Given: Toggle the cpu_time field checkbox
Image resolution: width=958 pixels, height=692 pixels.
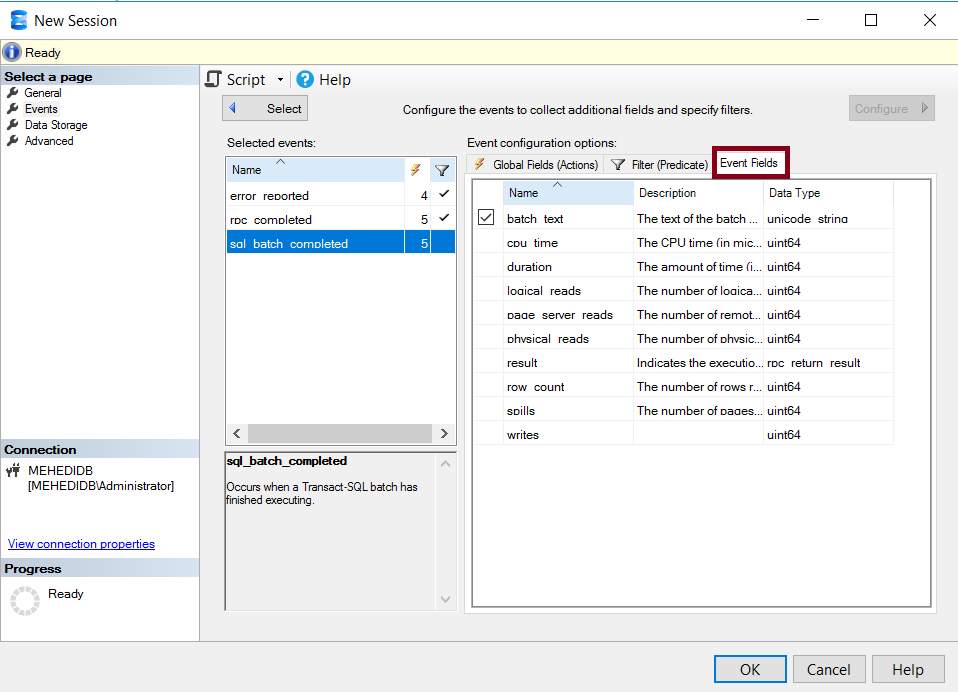Looking at the screenshot, I should point(486,242).
